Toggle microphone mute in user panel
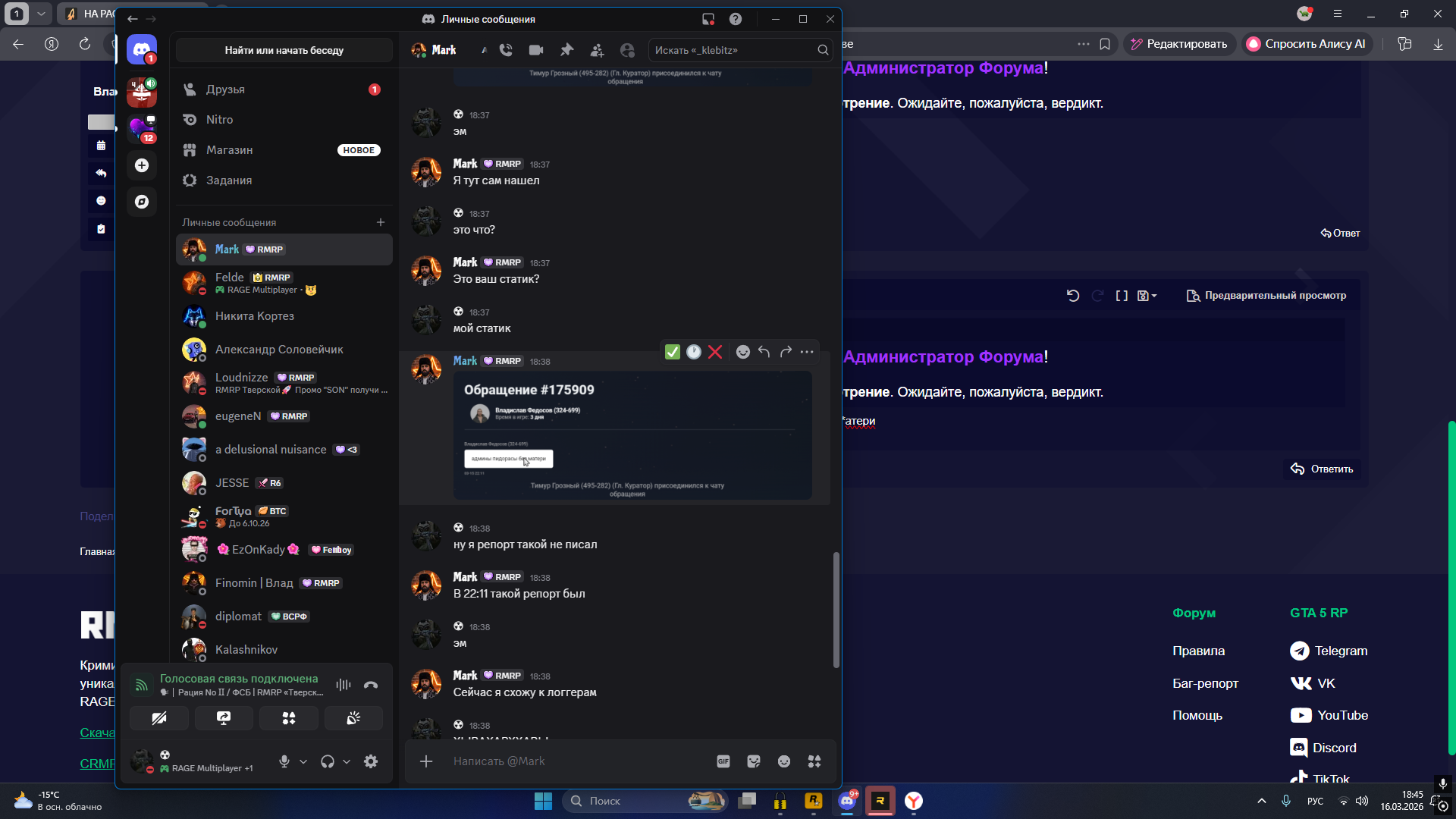Screen dimensions: 1456x819 pos(284,761)
